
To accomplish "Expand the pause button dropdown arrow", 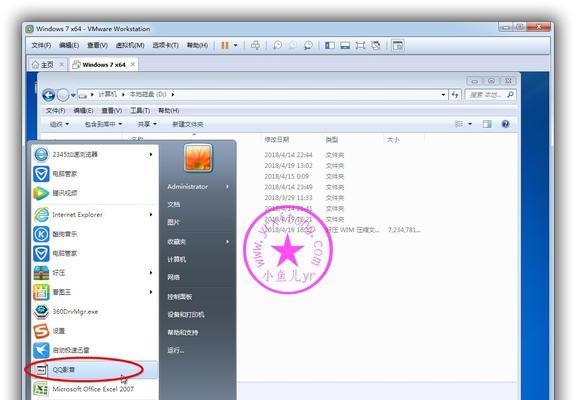I will tap(235, 45).
